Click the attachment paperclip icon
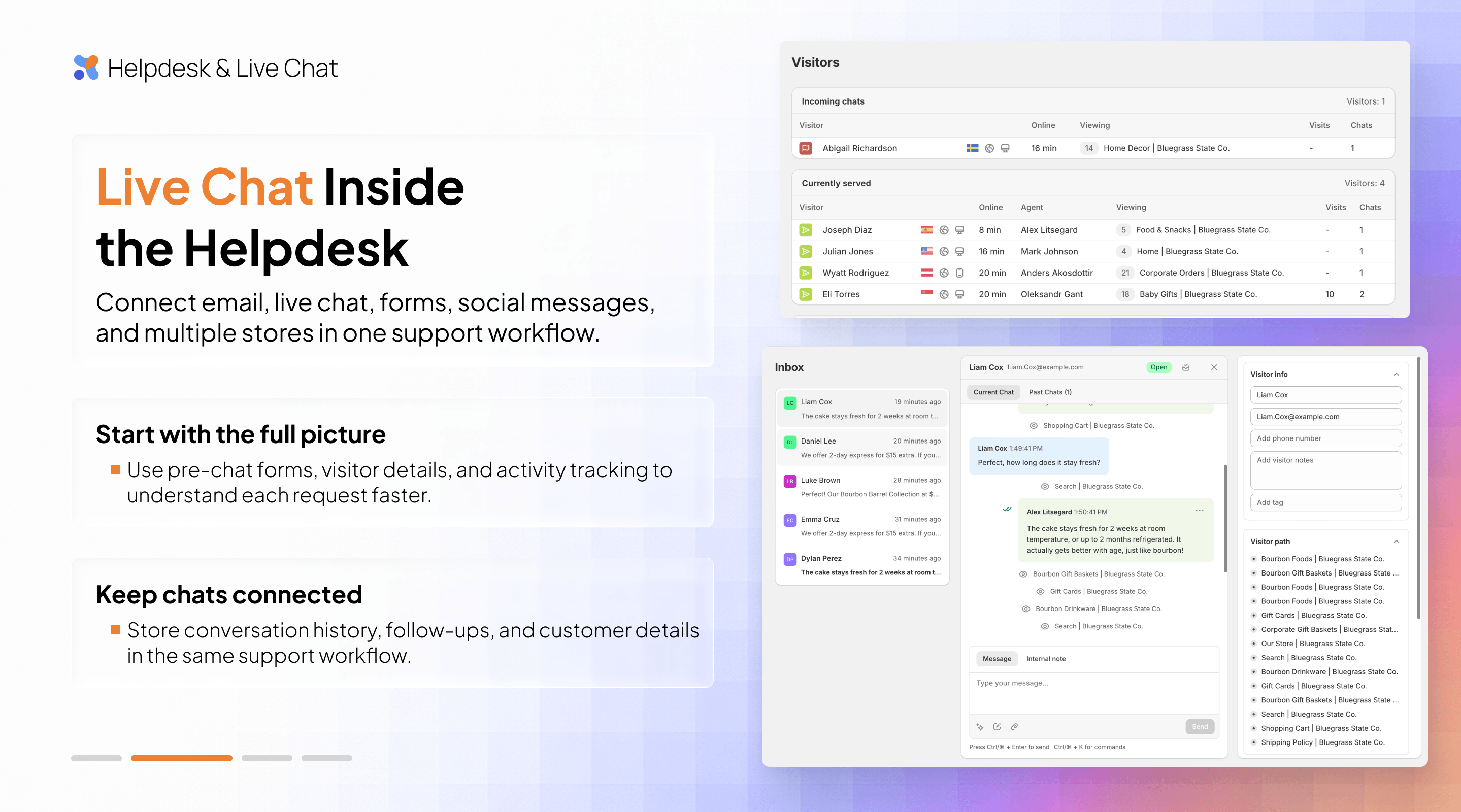This screenshot has height=812, width=1461. tap(1015, 726)
